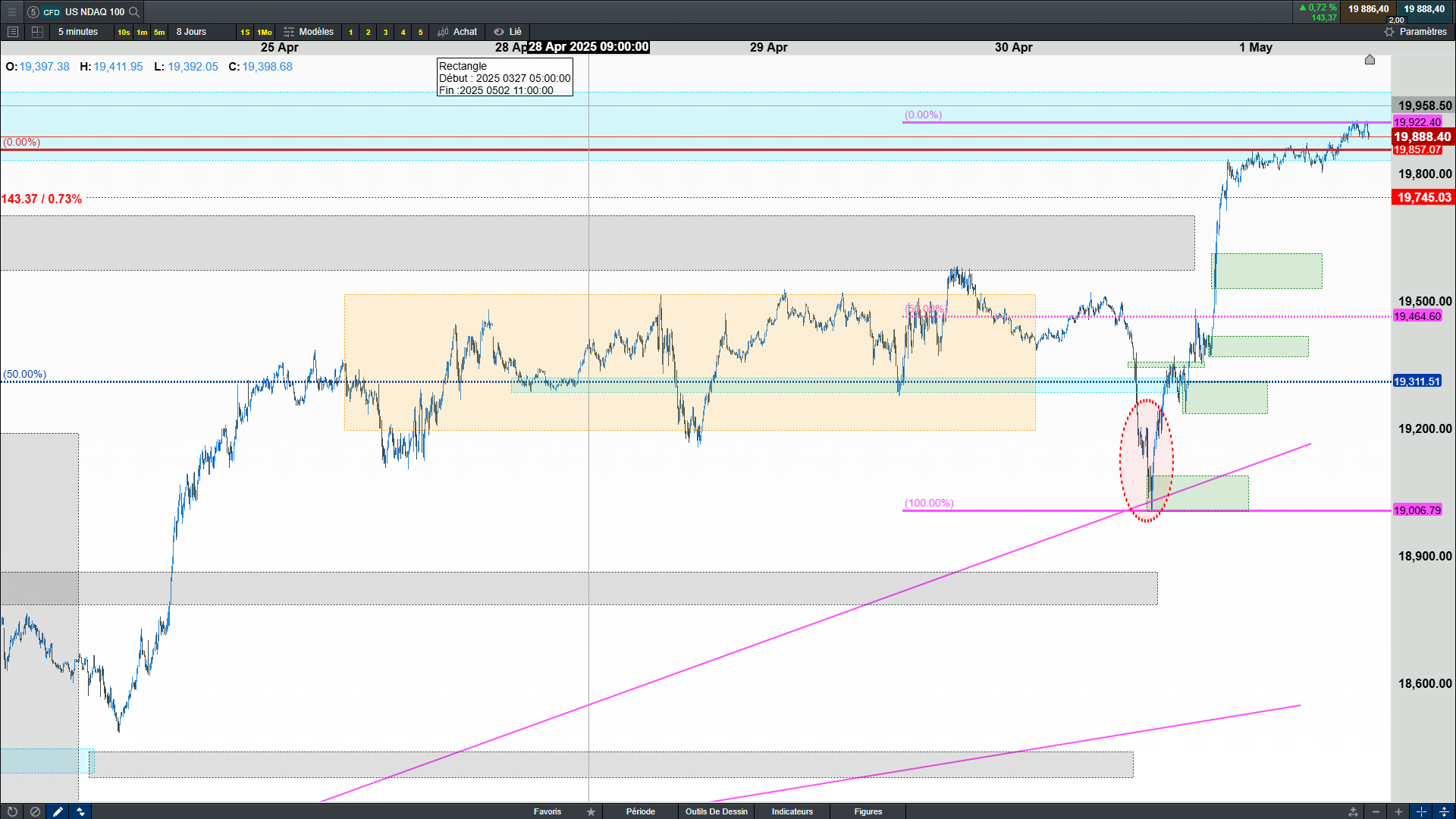Open the 5 minutes timeframe dropdown
The width and height of the screenshot is (1456, 819).
click(78, 32)
